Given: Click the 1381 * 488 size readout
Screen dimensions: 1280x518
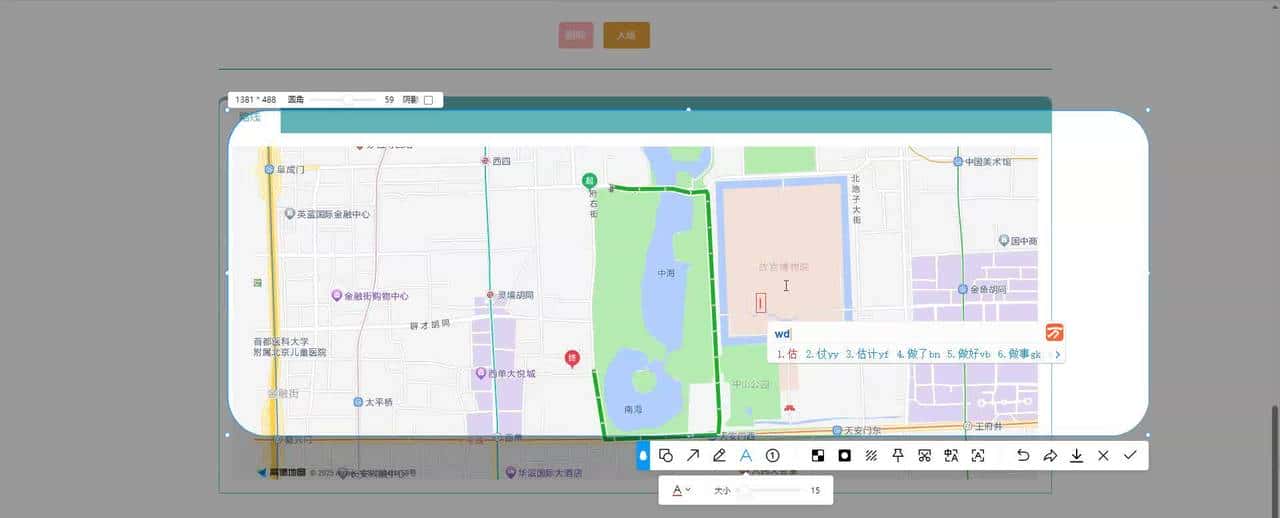Looking at the screenshot, I should point(254,100).
